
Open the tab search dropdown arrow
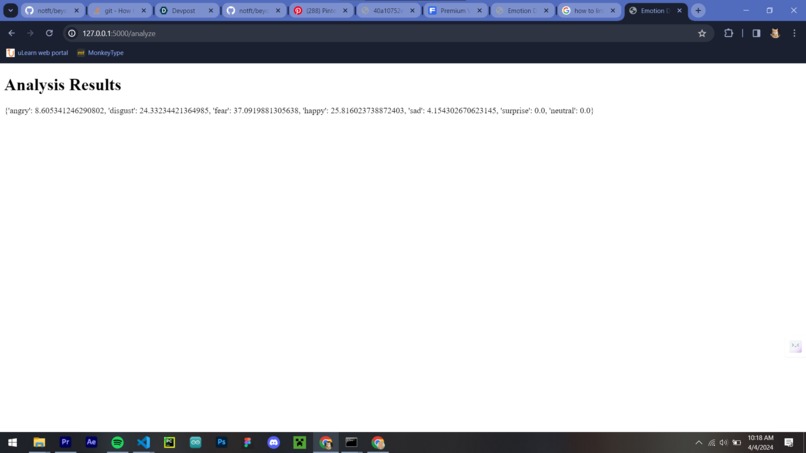click(10, 10)
